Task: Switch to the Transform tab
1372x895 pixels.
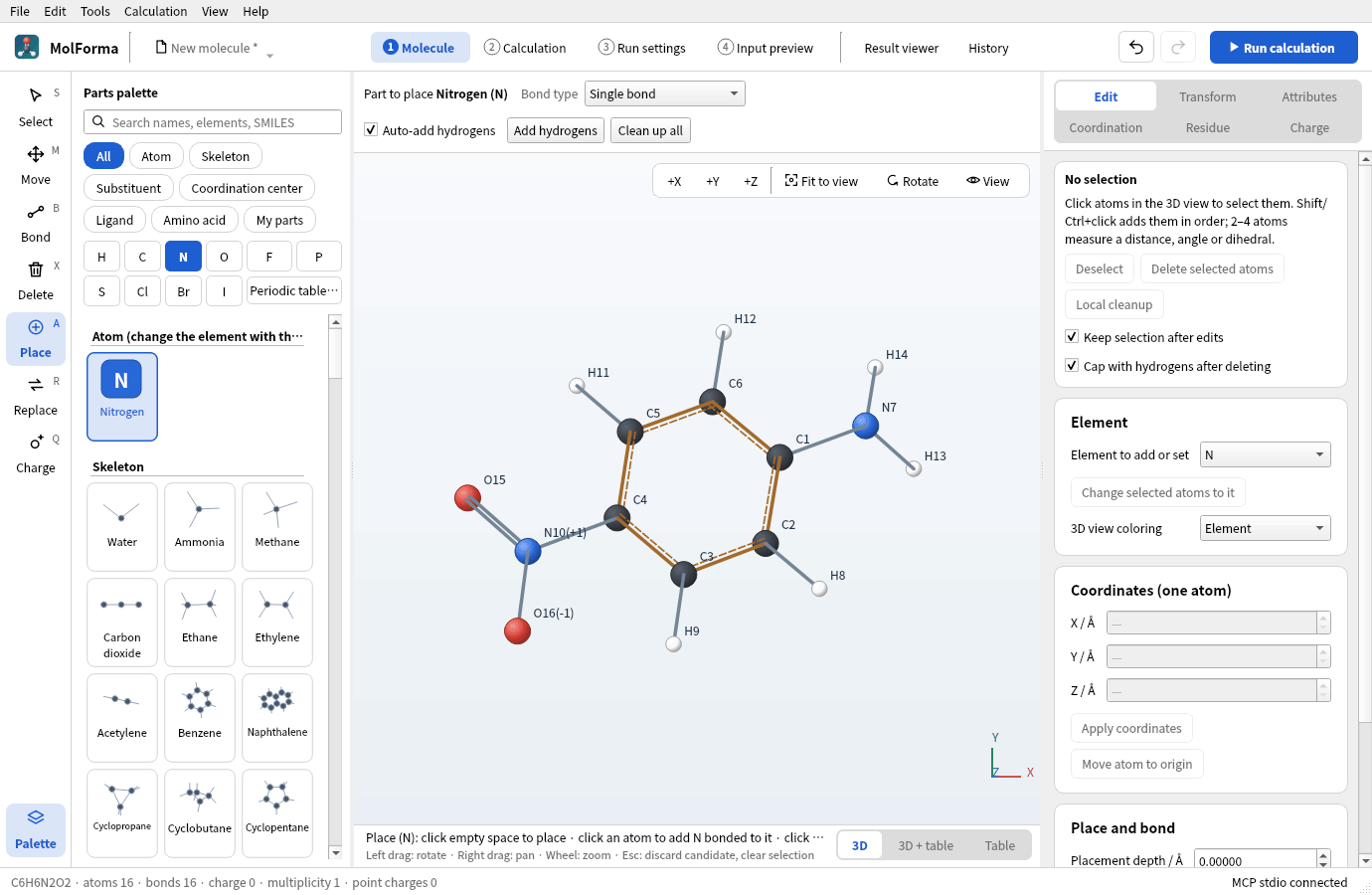Action: pos(1208,96)
